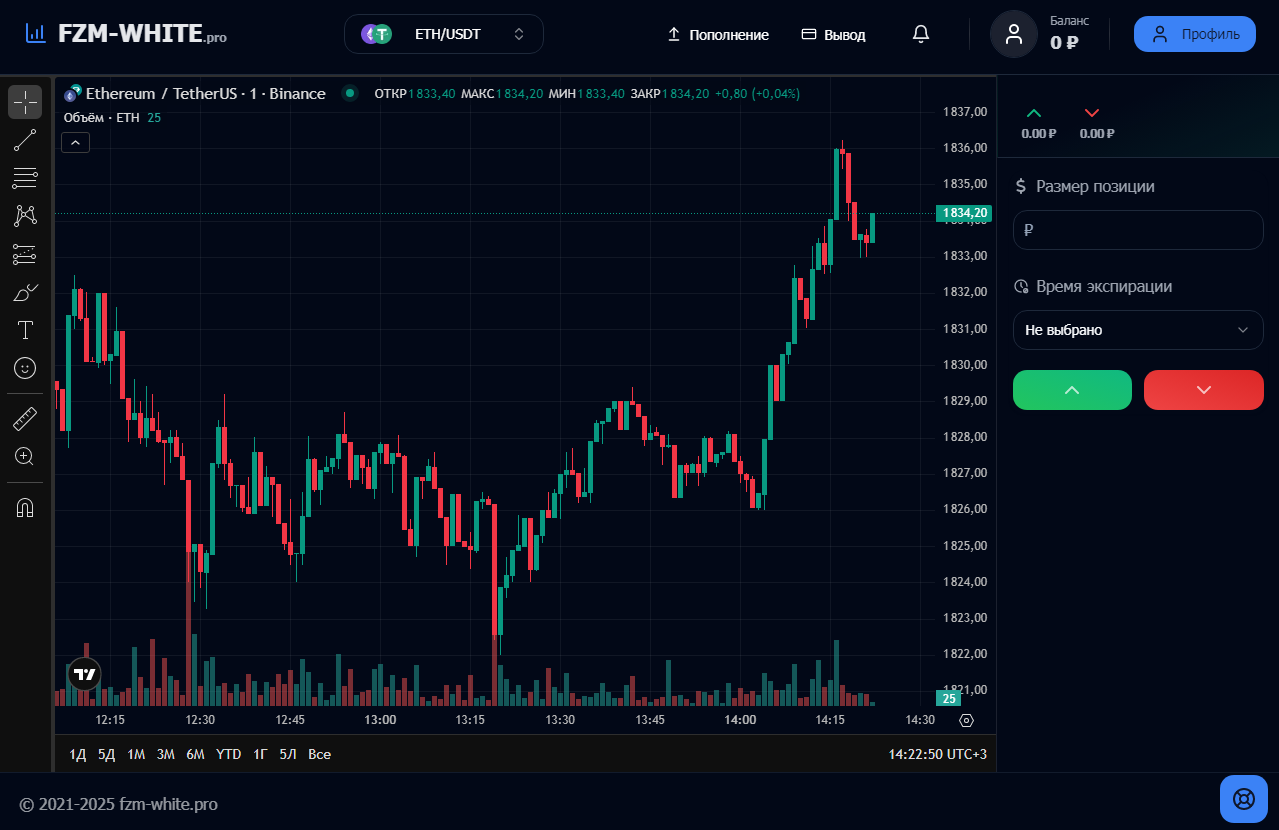
Task: Open the forecasting and measurement tools
Action: 25,254
